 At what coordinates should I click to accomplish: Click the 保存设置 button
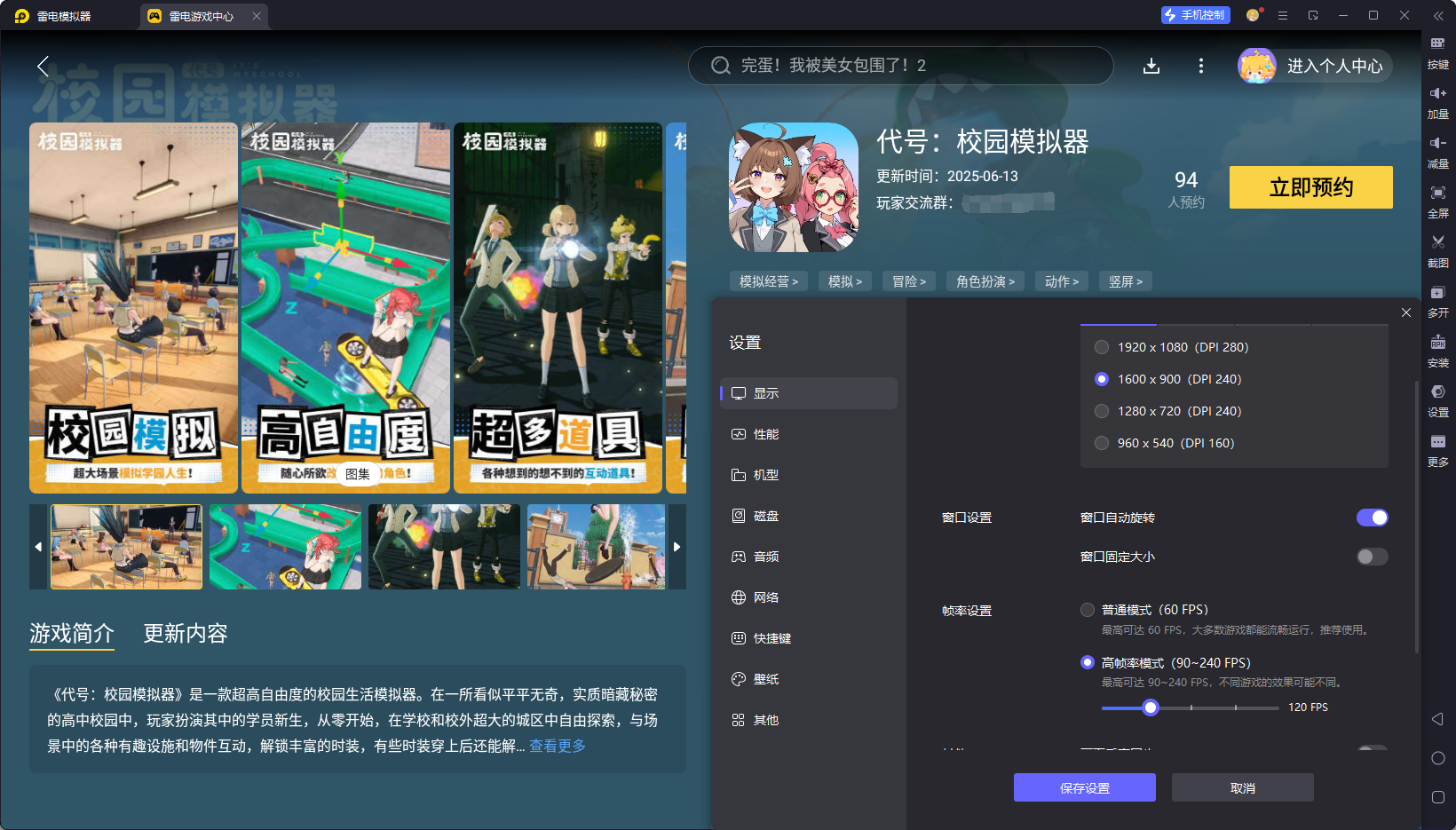1085,787
